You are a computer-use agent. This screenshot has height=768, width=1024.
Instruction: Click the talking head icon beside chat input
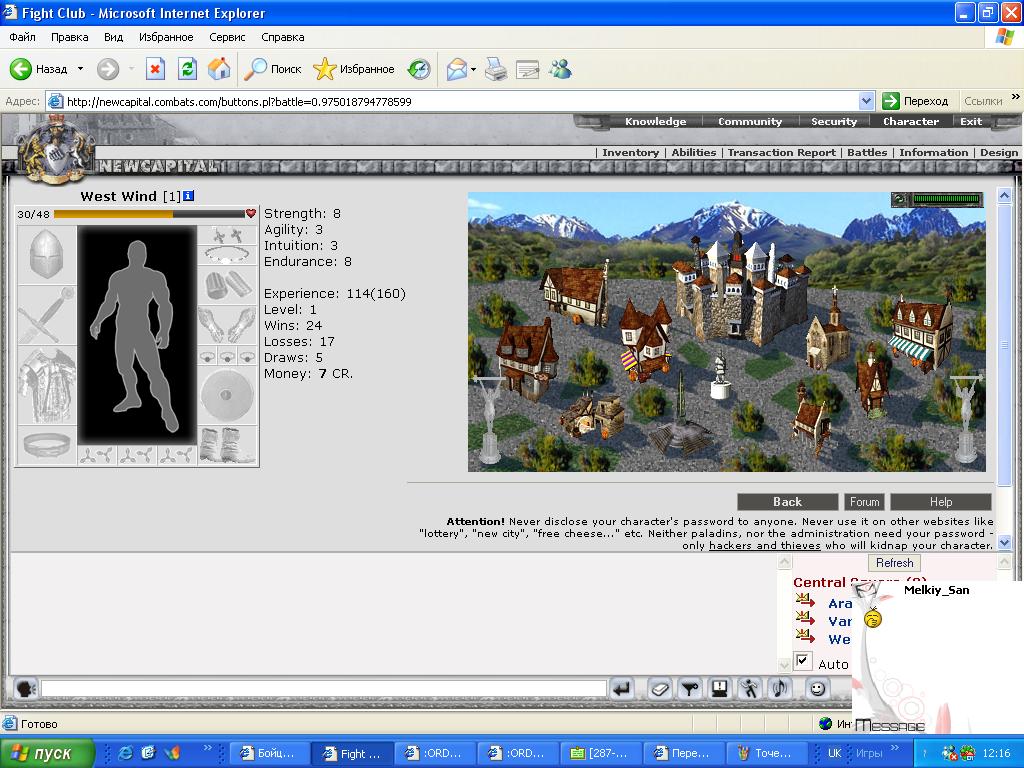(x=26, y=688)
